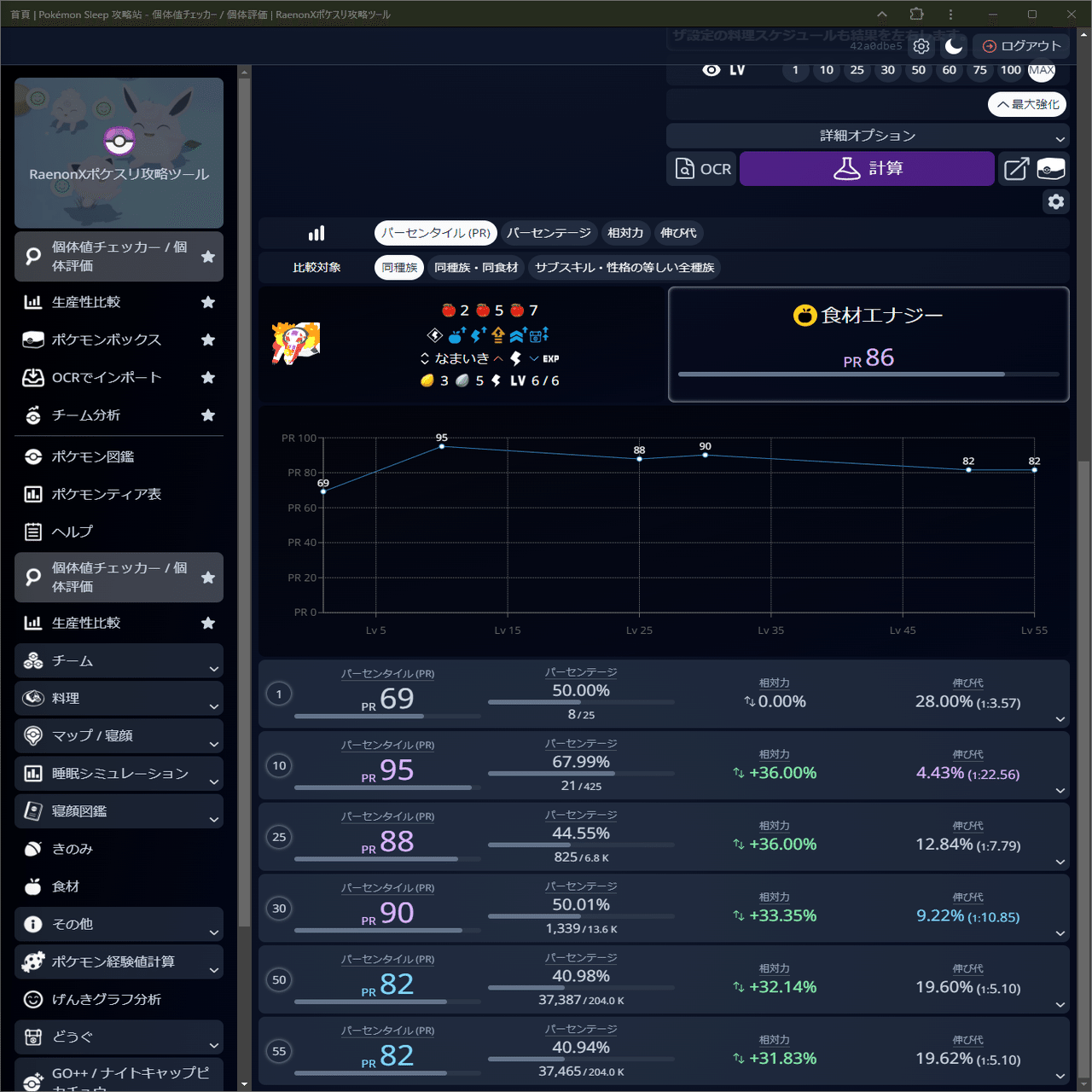Image resolution: width=1092 pixels, height=1092 pixels.
Task: Click the Pokémon box save icon
Action: (1051, 169)
